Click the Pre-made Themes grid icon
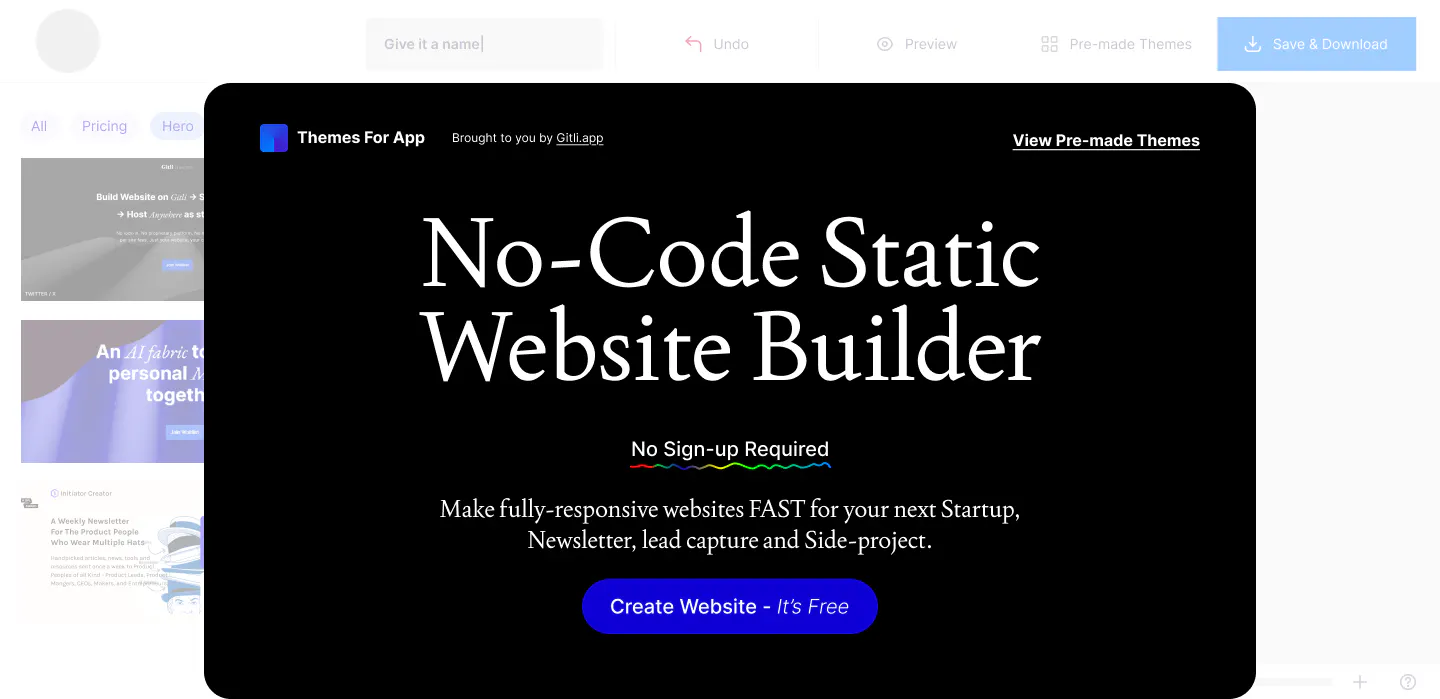This screenshot has width=1440, height=699. click(1049, 44)
